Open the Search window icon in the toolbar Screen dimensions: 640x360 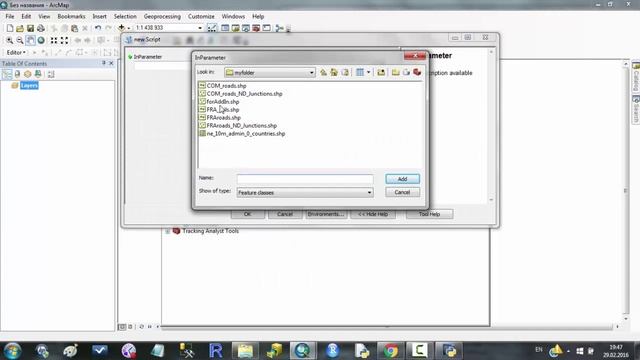(x=246, y=28)
